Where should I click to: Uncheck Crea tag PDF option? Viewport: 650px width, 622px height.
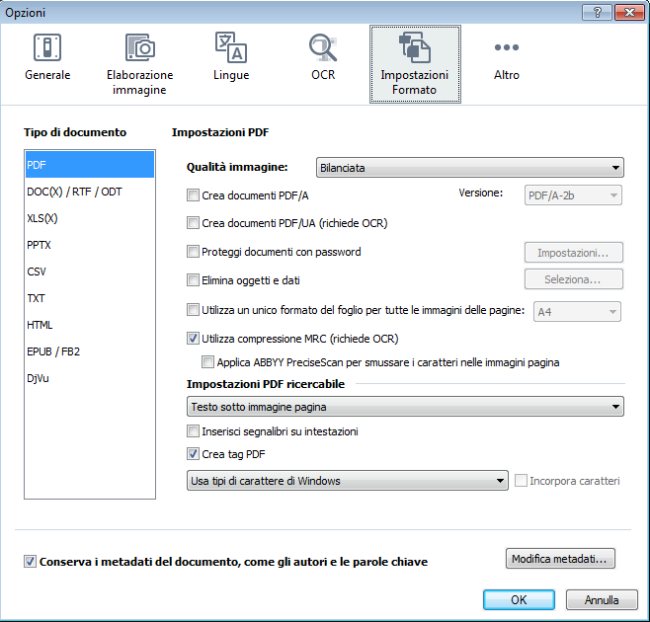194,454
